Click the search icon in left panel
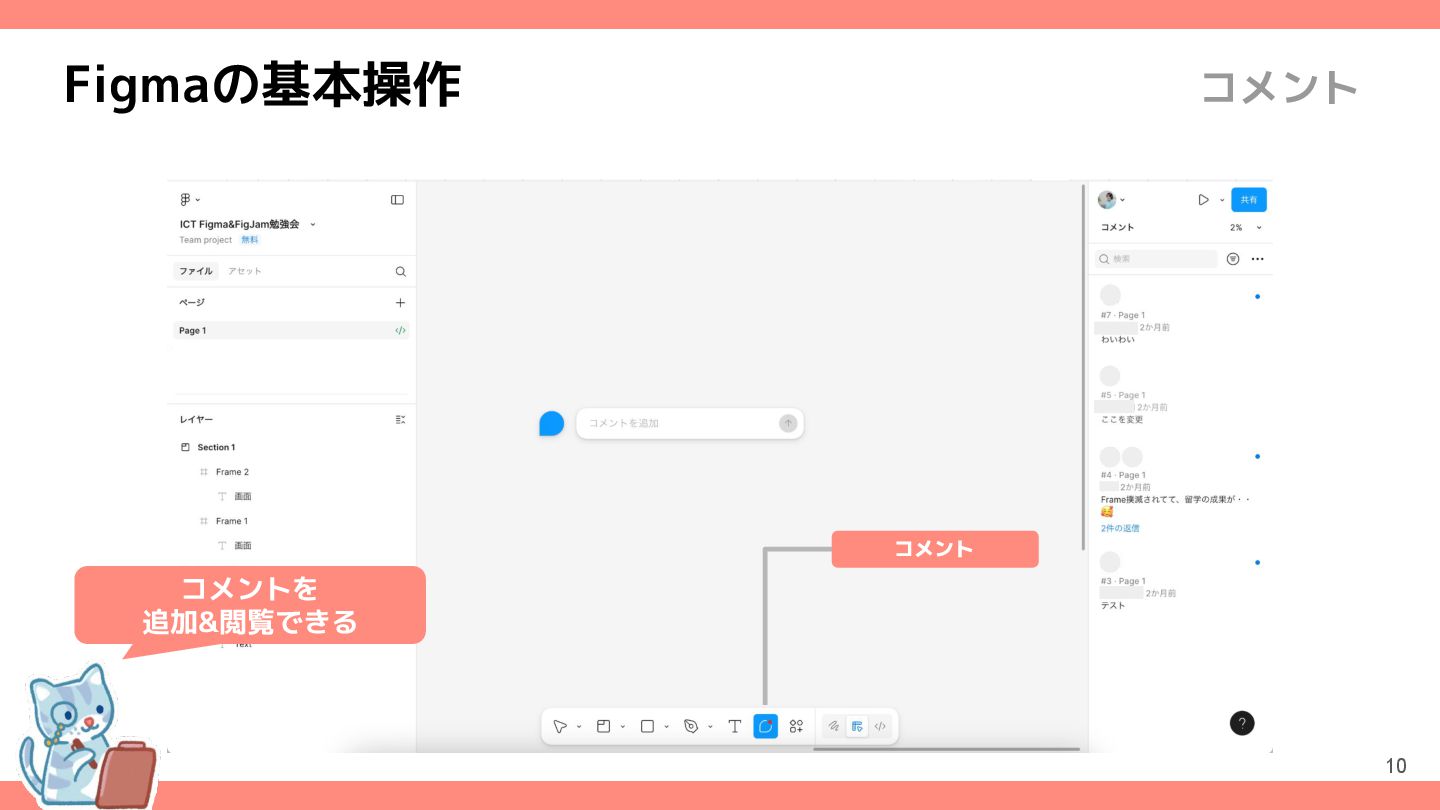1440x810 pixels. [400, 271]
